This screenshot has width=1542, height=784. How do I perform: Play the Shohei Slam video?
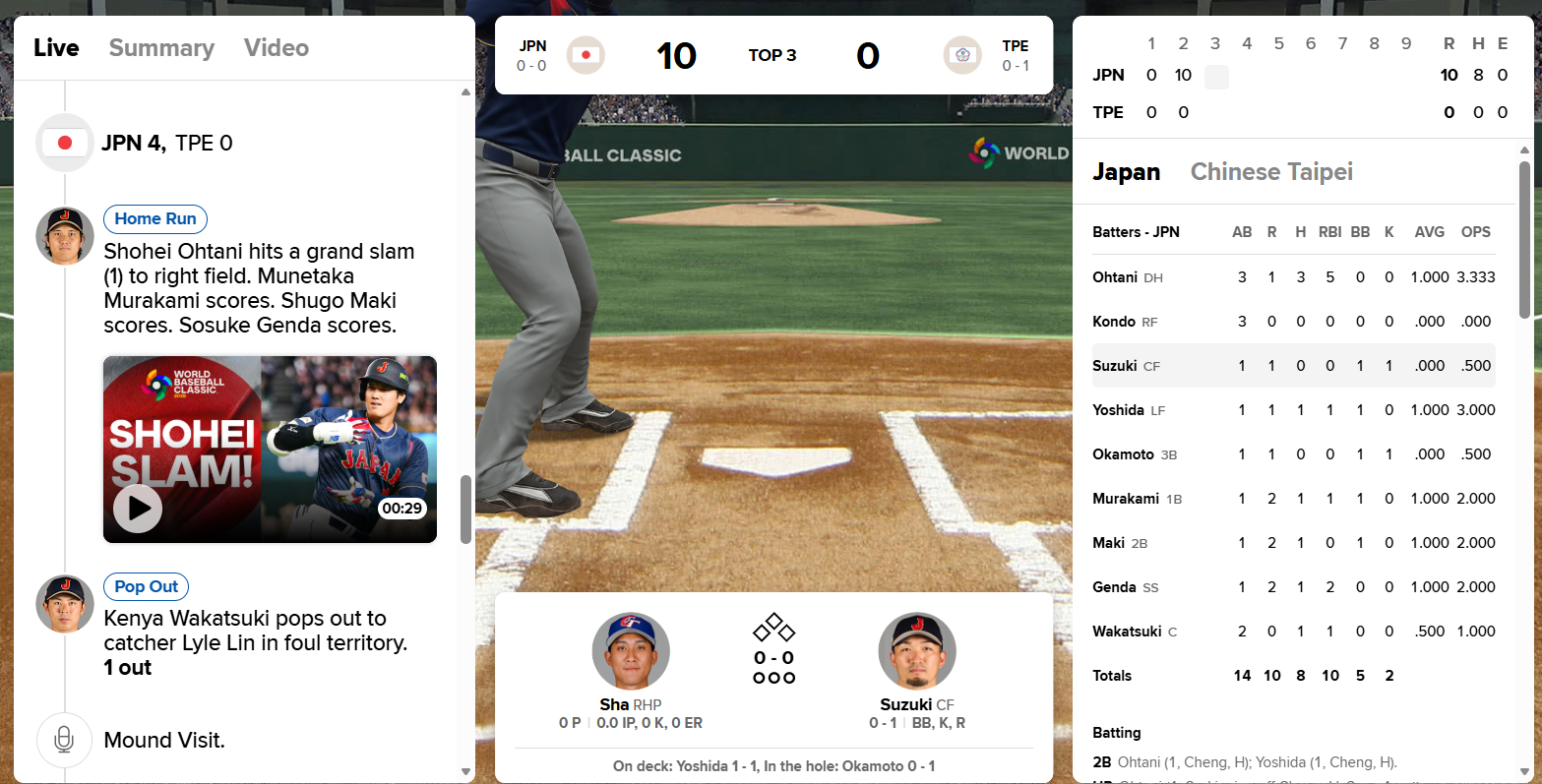(138, 508)
